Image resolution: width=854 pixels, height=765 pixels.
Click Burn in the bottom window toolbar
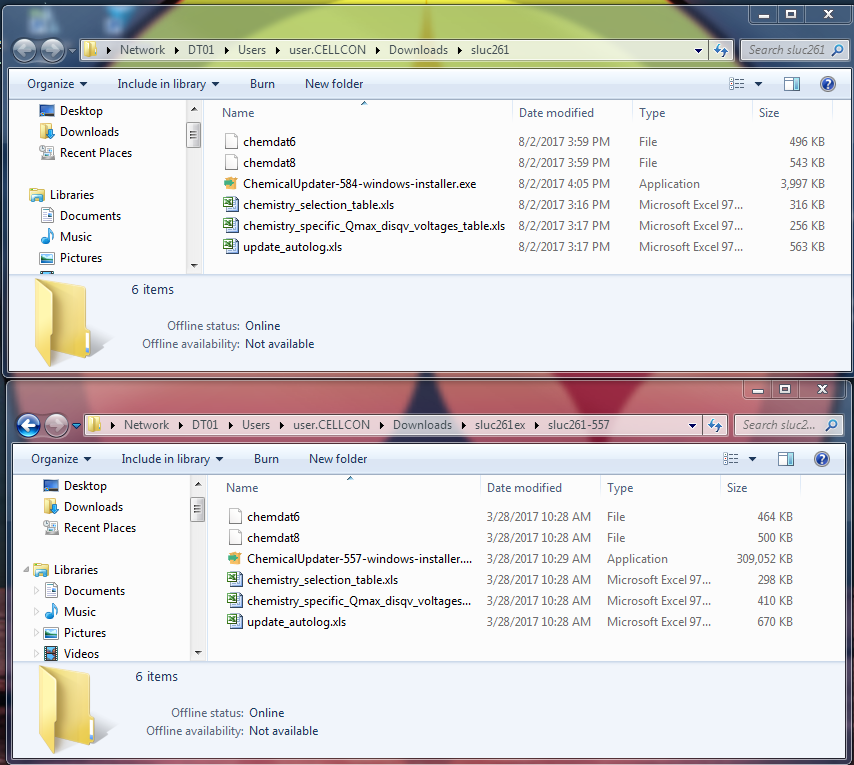coord(266,459)
